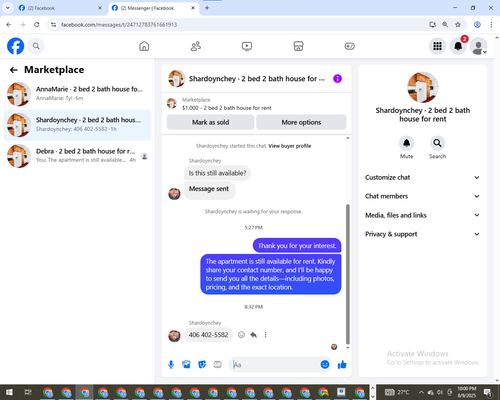This screenshot has width=500, height=400.
Task: Reload the page
Action: (37, 25)
